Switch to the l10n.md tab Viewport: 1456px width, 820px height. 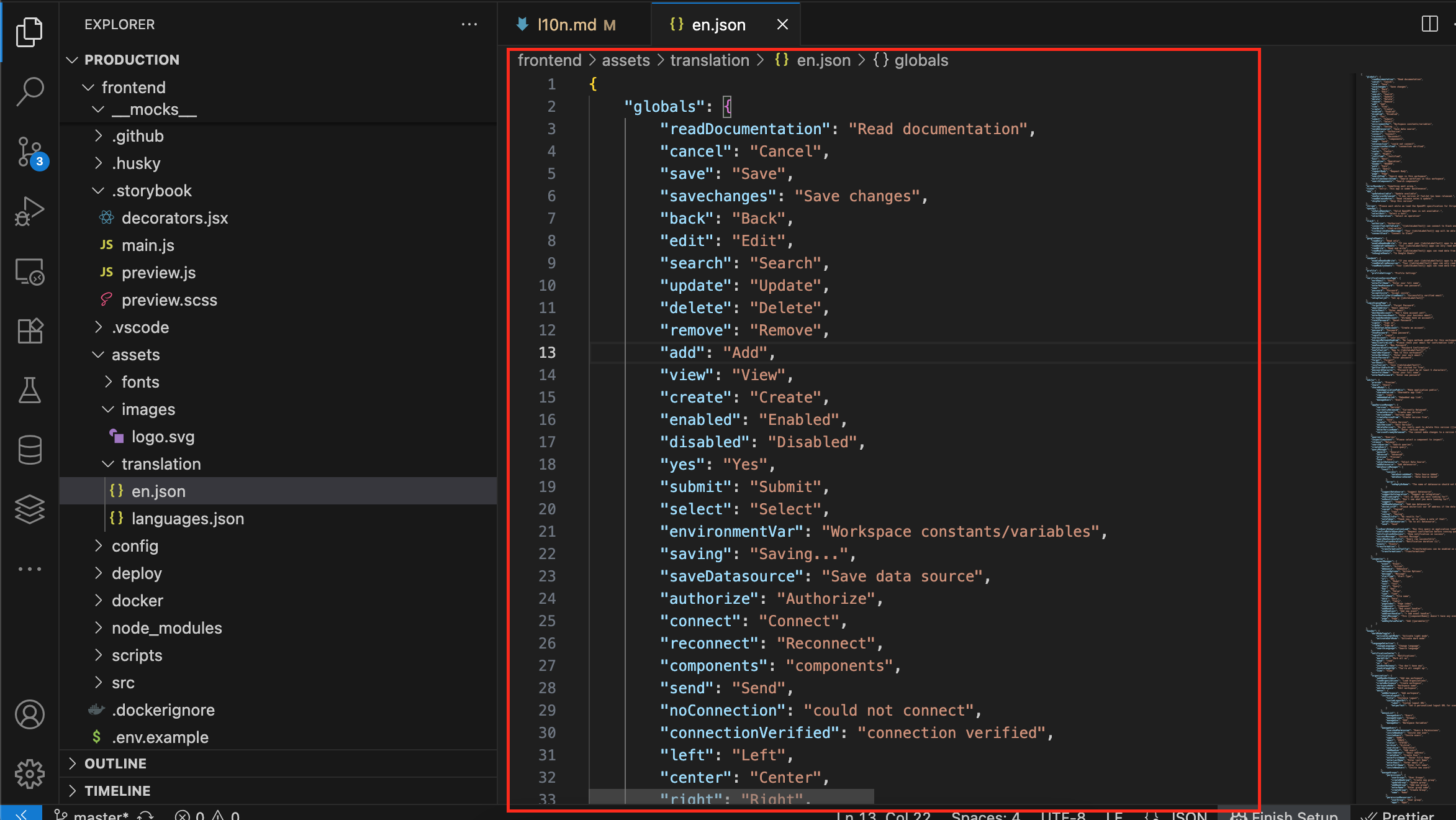click(x=566, y=25)
